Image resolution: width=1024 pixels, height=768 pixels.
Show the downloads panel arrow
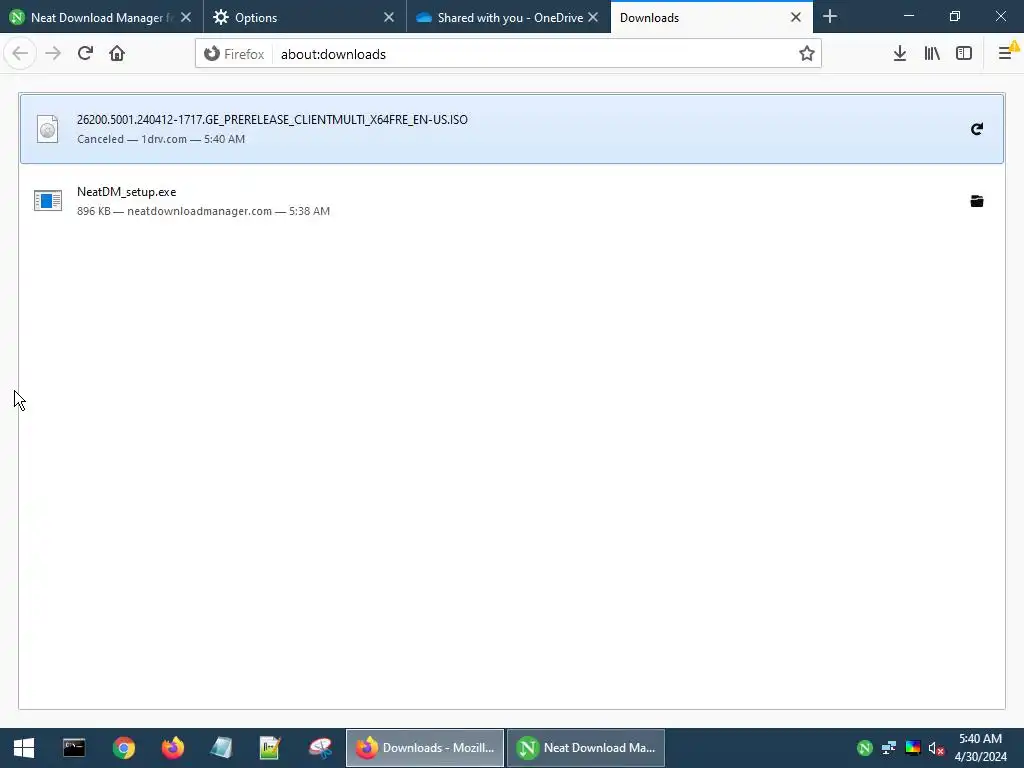[899, 54]
